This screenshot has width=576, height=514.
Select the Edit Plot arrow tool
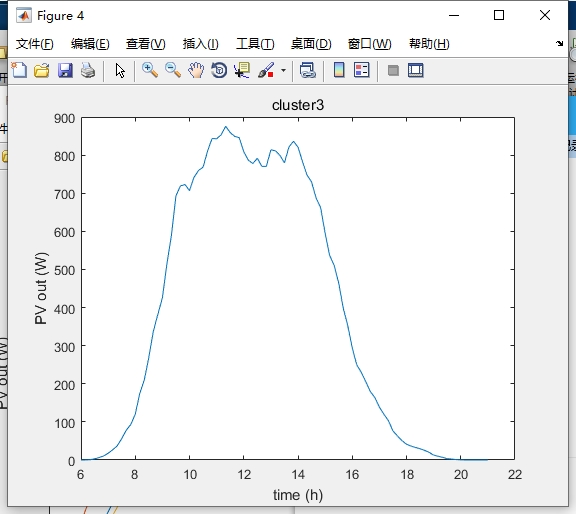tap(120, 70)
